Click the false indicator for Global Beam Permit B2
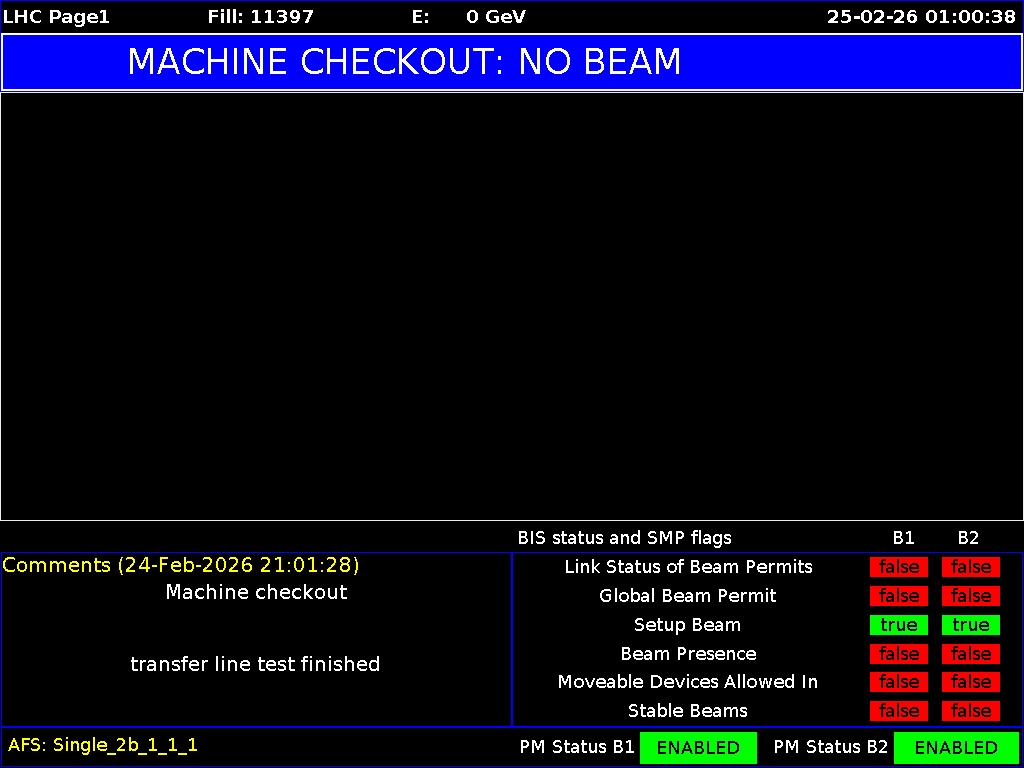This screenshot has width=1024, height=768. coord(970,596)
